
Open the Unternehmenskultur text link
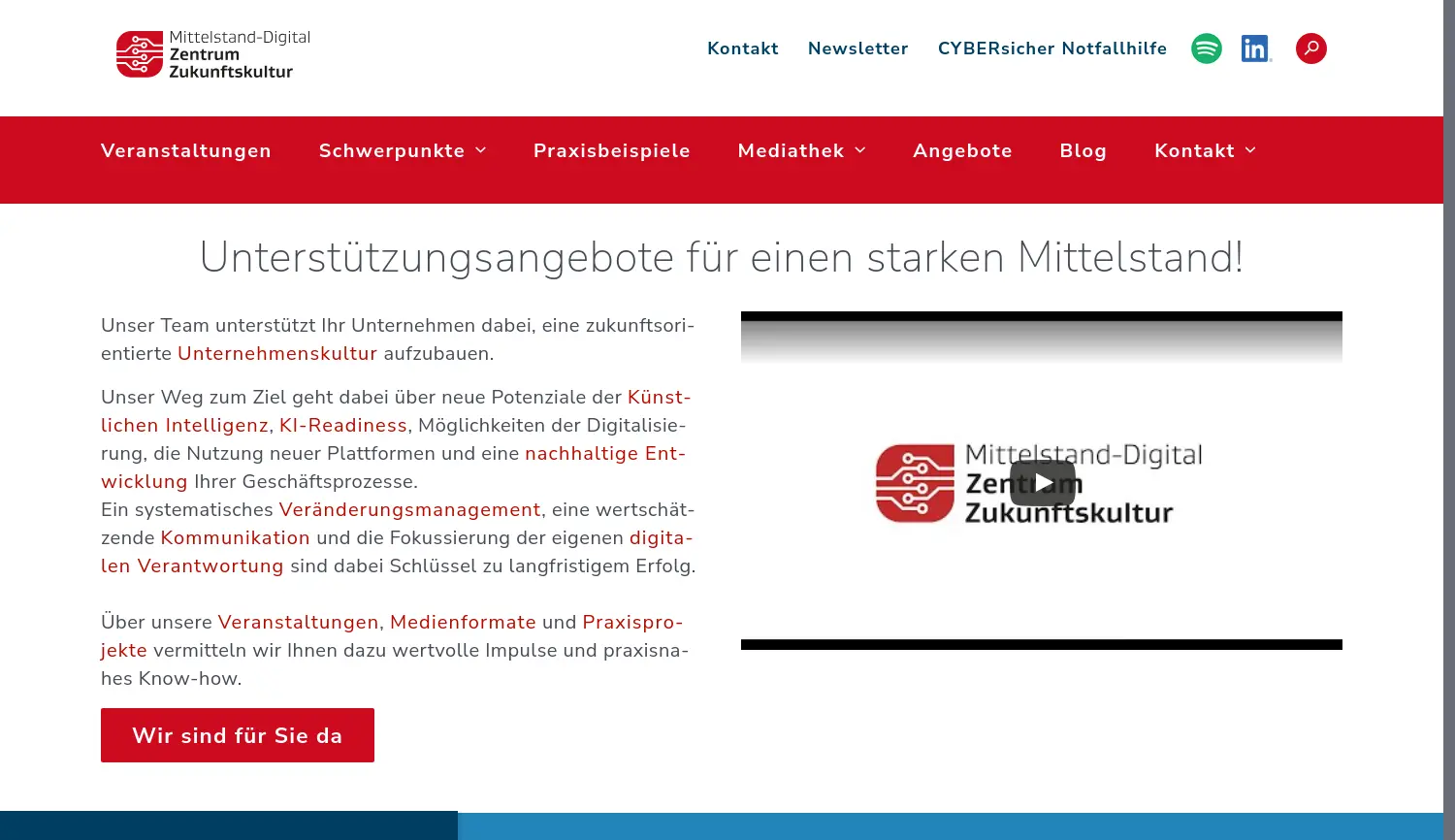pos(277,353)
